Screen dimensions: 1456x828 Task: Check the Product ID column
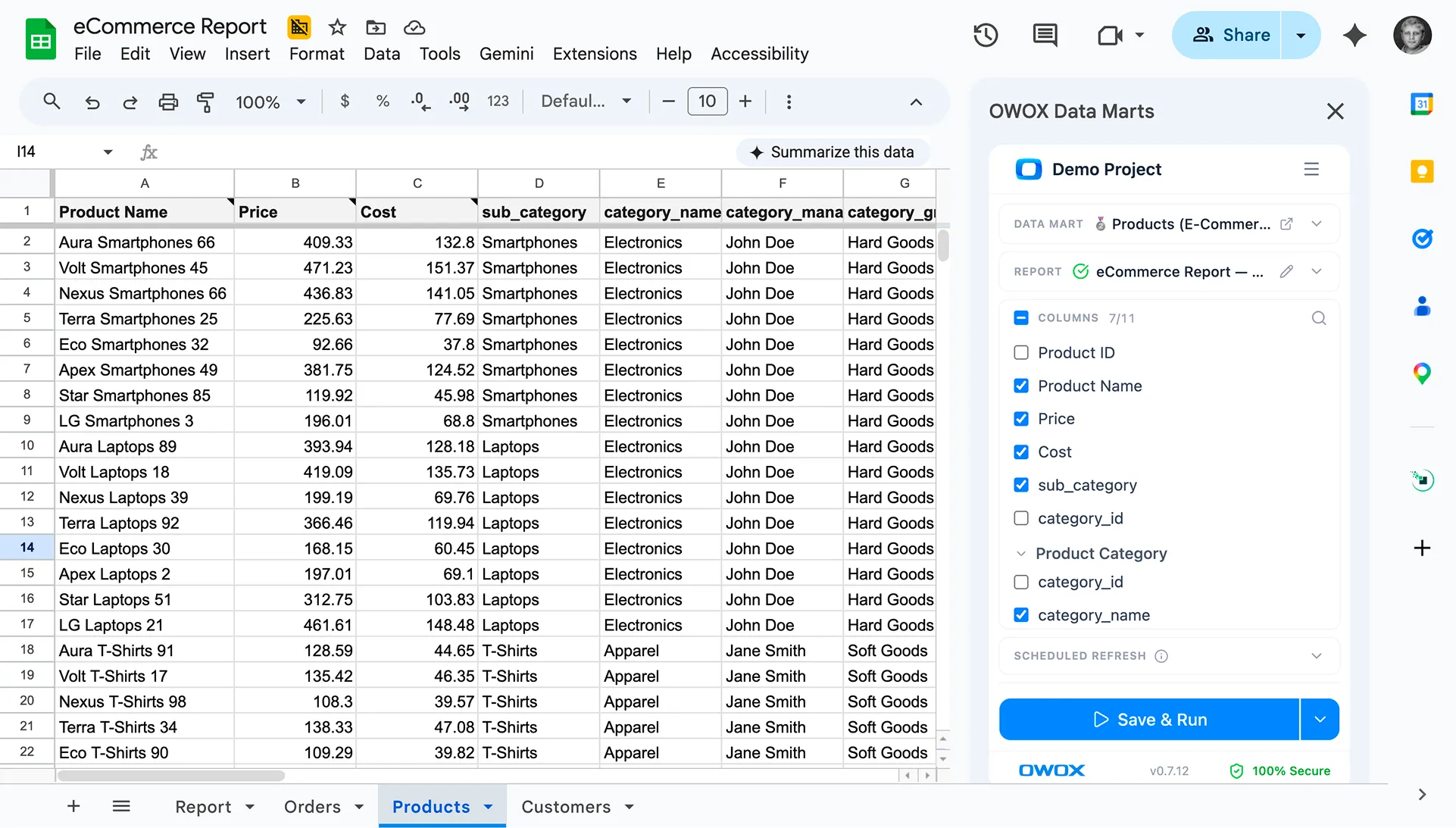(x=1021, y=352)
